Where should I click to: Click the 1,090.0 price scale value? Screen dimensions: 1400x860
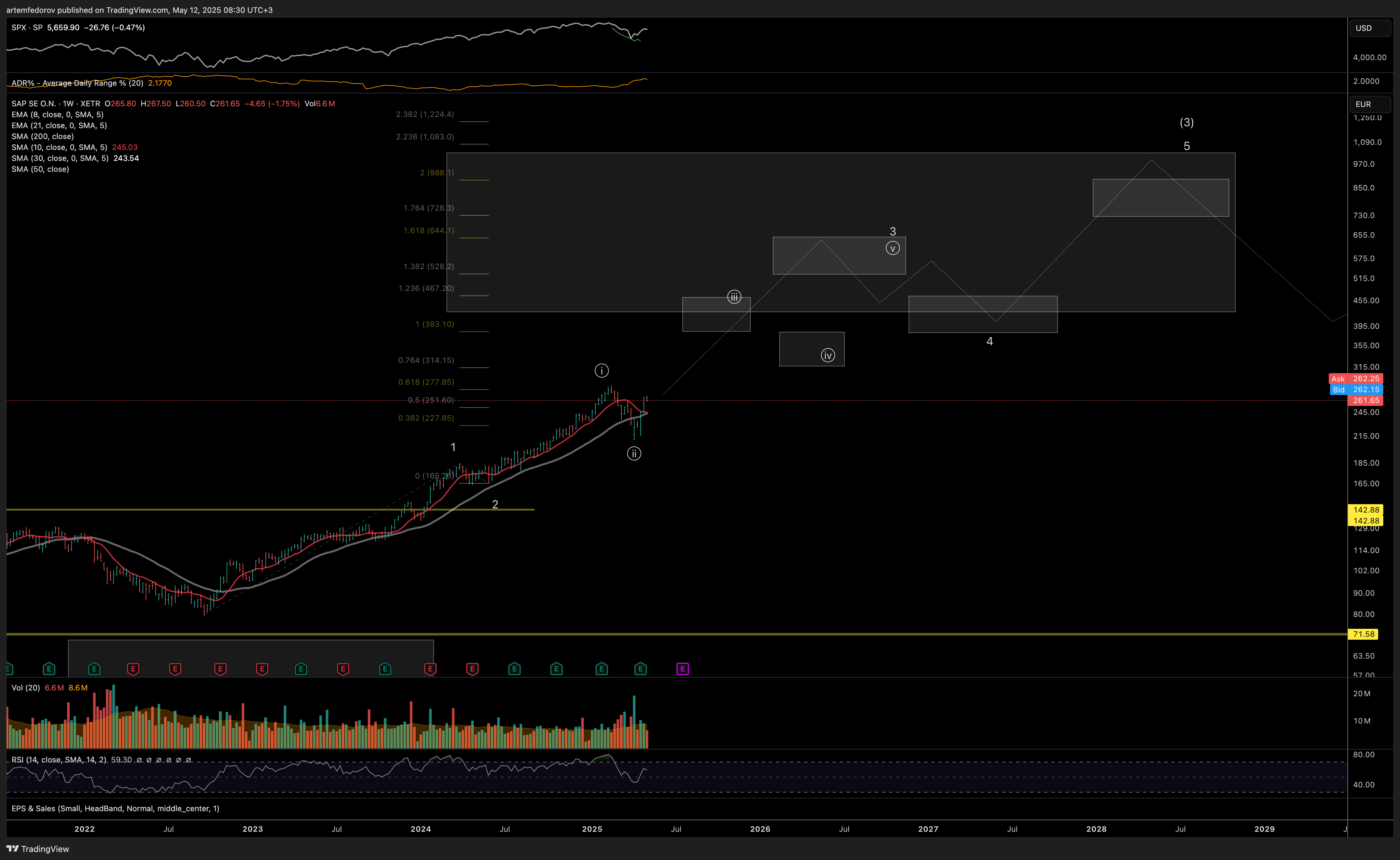1367,142
